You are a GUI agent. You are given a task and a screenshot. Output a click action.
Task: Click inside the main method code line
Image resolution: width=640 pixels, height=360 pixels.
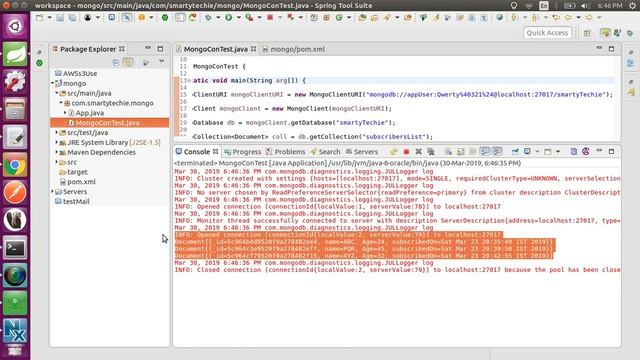click(x=249, y=80)
